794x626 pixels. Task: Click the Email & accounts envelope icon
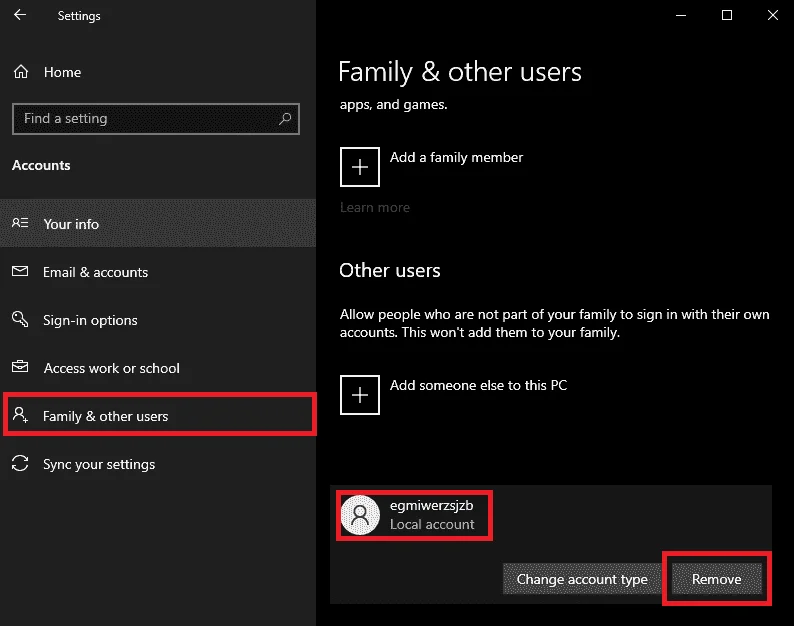[x=20, y=271]
